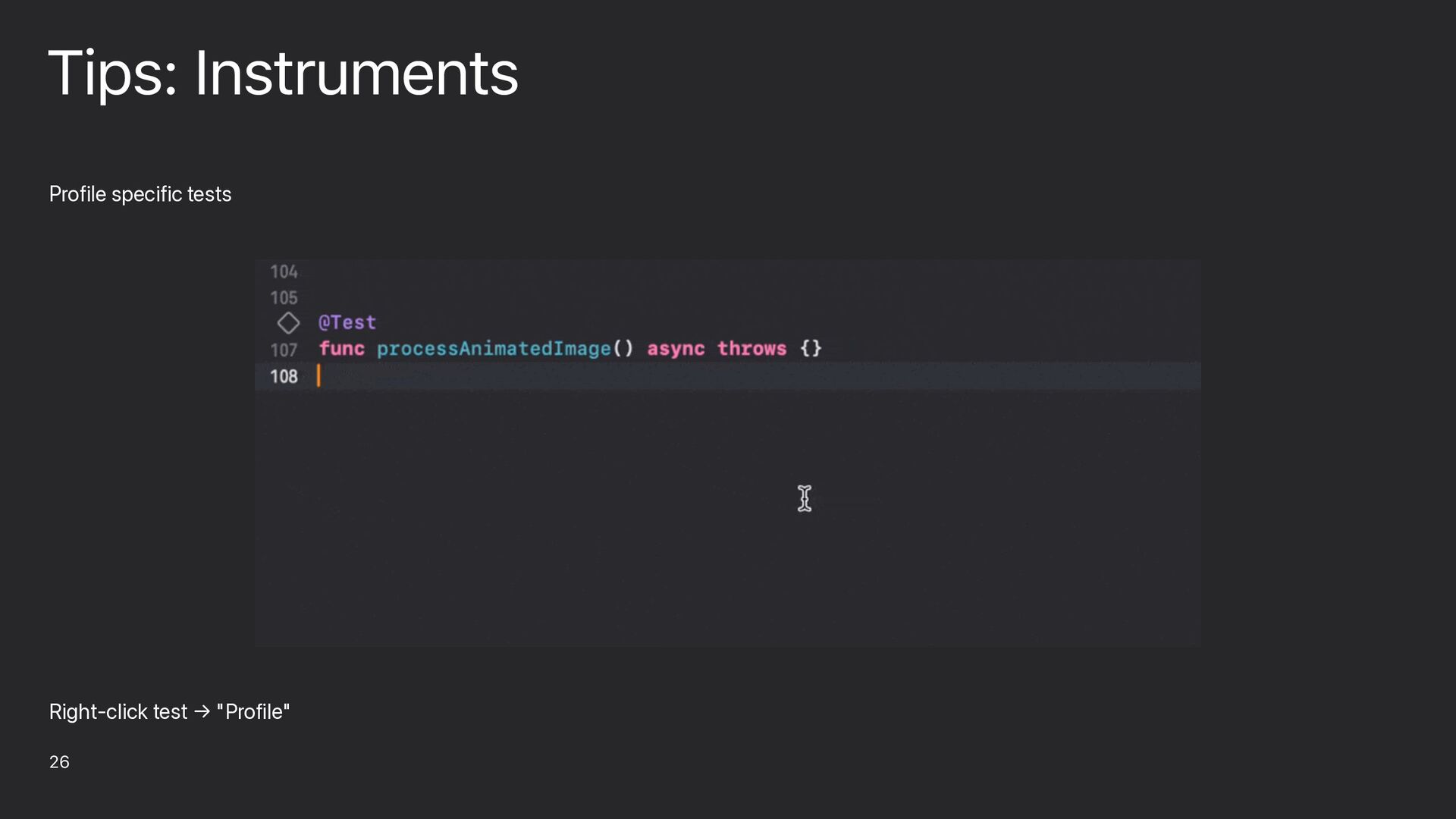The height and width of the screenshot is (819, 1456).
Task: Click the test diamond icon beside @Test
Action: click(288, 323)
